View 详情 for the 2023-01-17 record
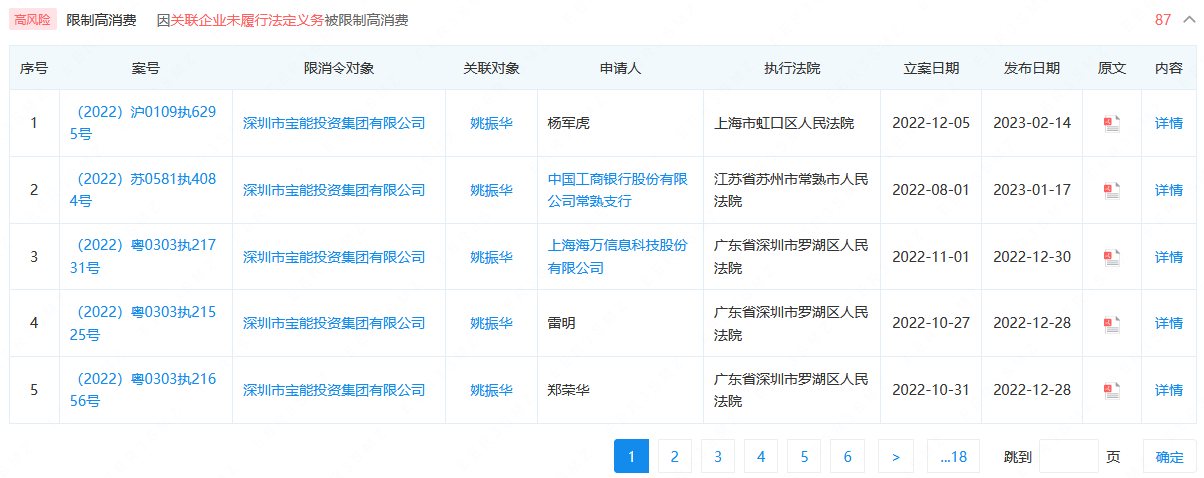Viewport: 1204px width, 478px height. (1168, 190)
